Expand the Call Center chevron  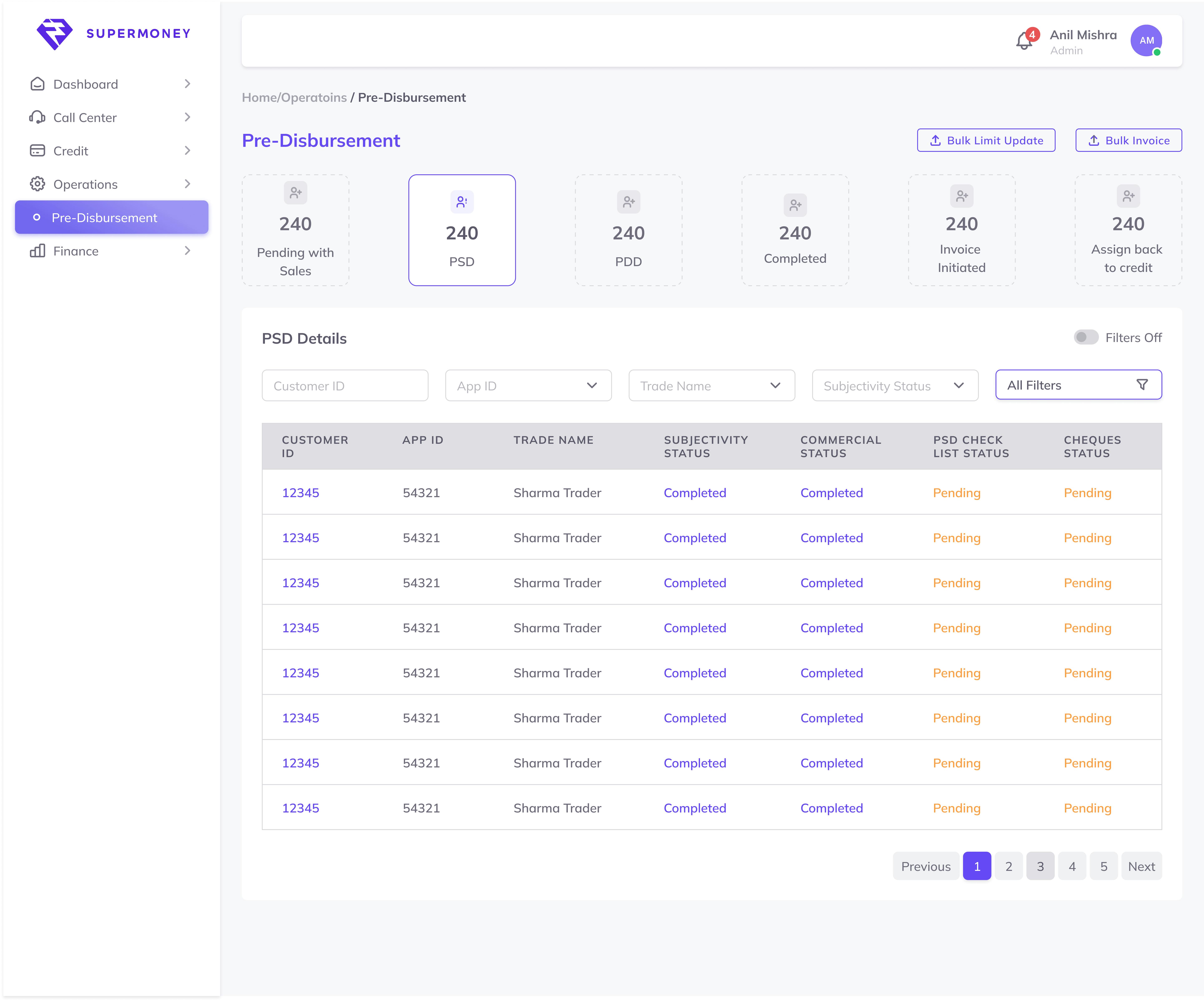(x=187, y=117)
